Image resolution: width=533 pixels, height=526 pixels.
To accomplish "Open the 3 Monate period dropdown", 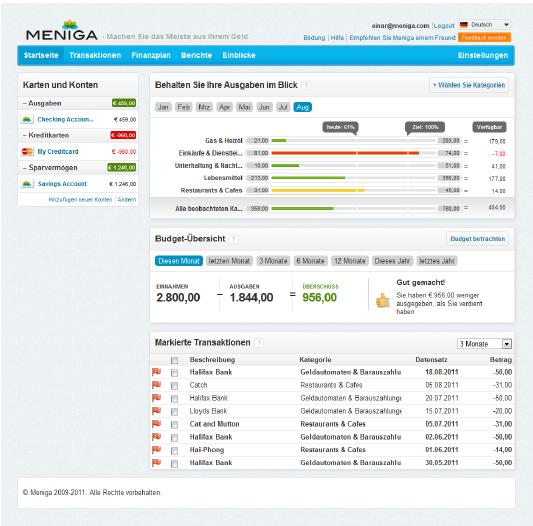I will coord(484,344).
